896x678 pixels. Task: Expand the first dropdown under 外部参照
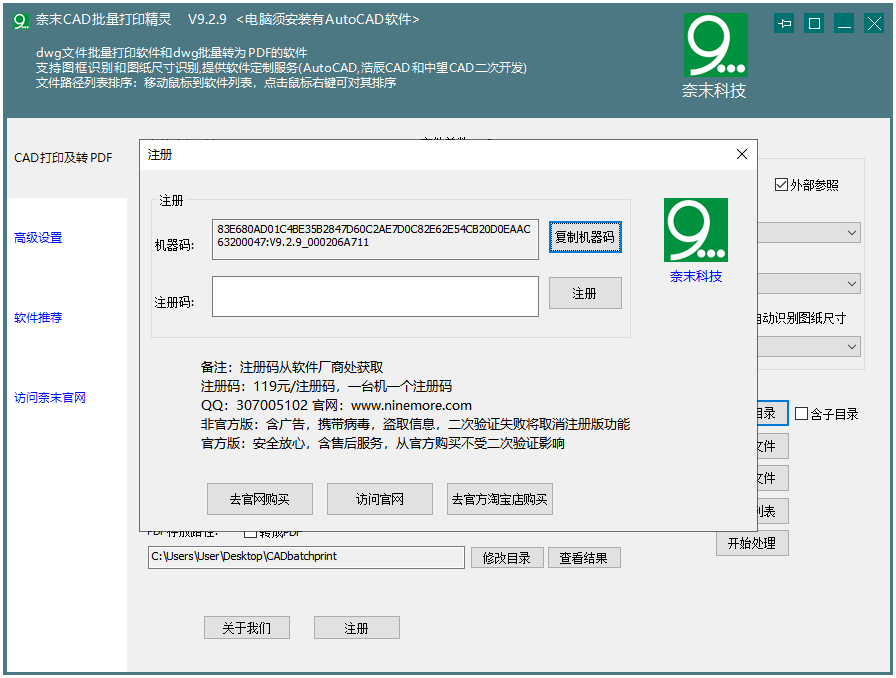(x=851, y=233)
